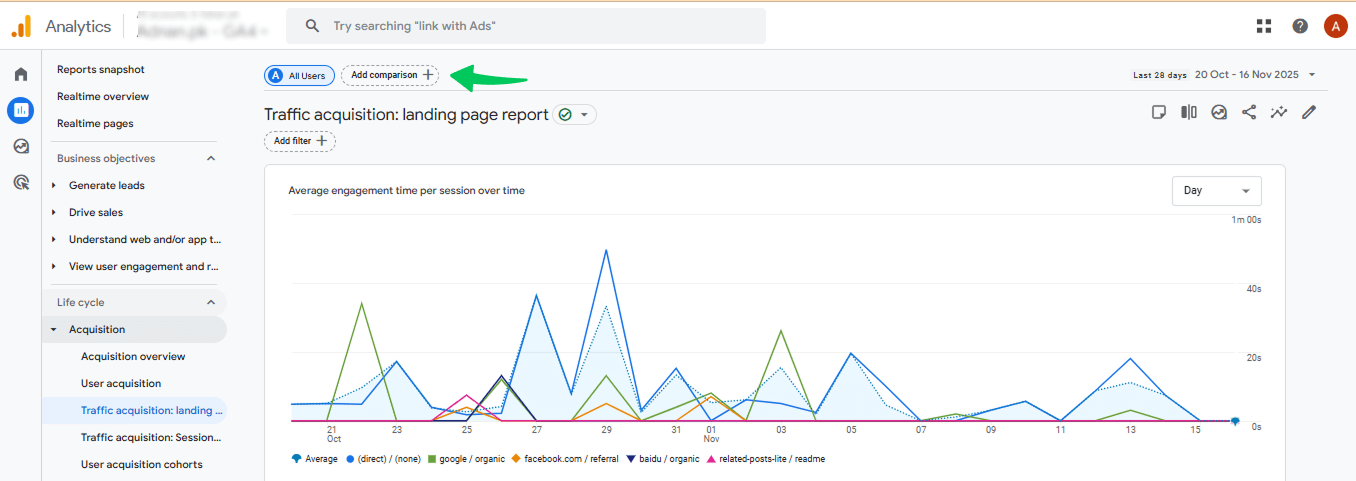Click the Add comparison button
This screenshot has height=481, width=1356.
coord(390,75)
